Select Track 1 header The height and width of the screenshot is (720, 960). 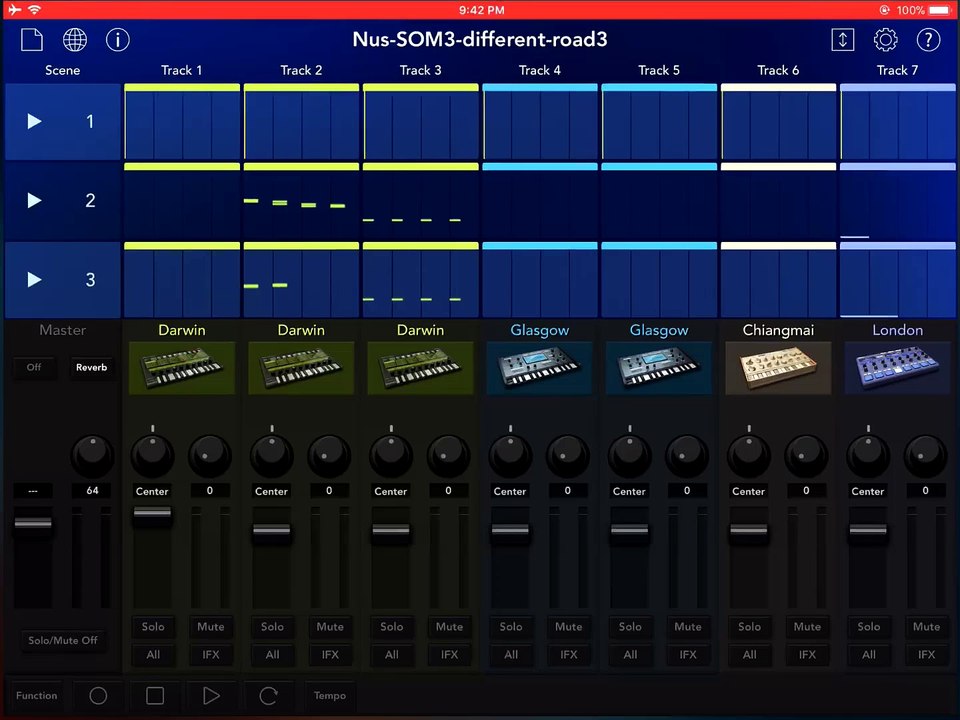point(182,70)
